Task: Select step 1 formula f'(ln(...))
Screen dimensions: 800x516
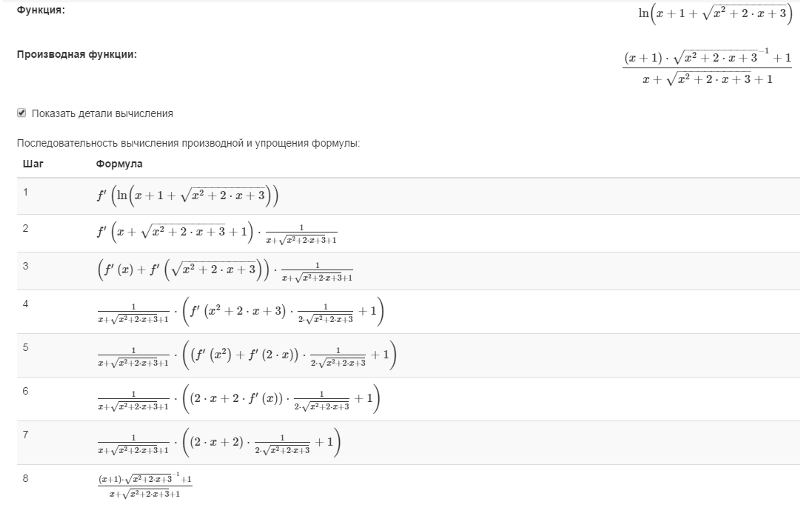Action: [x=187, y=195]
